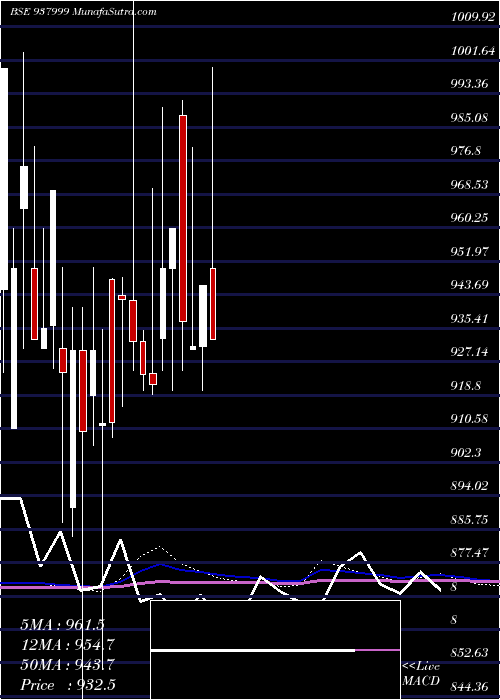Click the 935.41 price axis label

(x=469, y=319)
